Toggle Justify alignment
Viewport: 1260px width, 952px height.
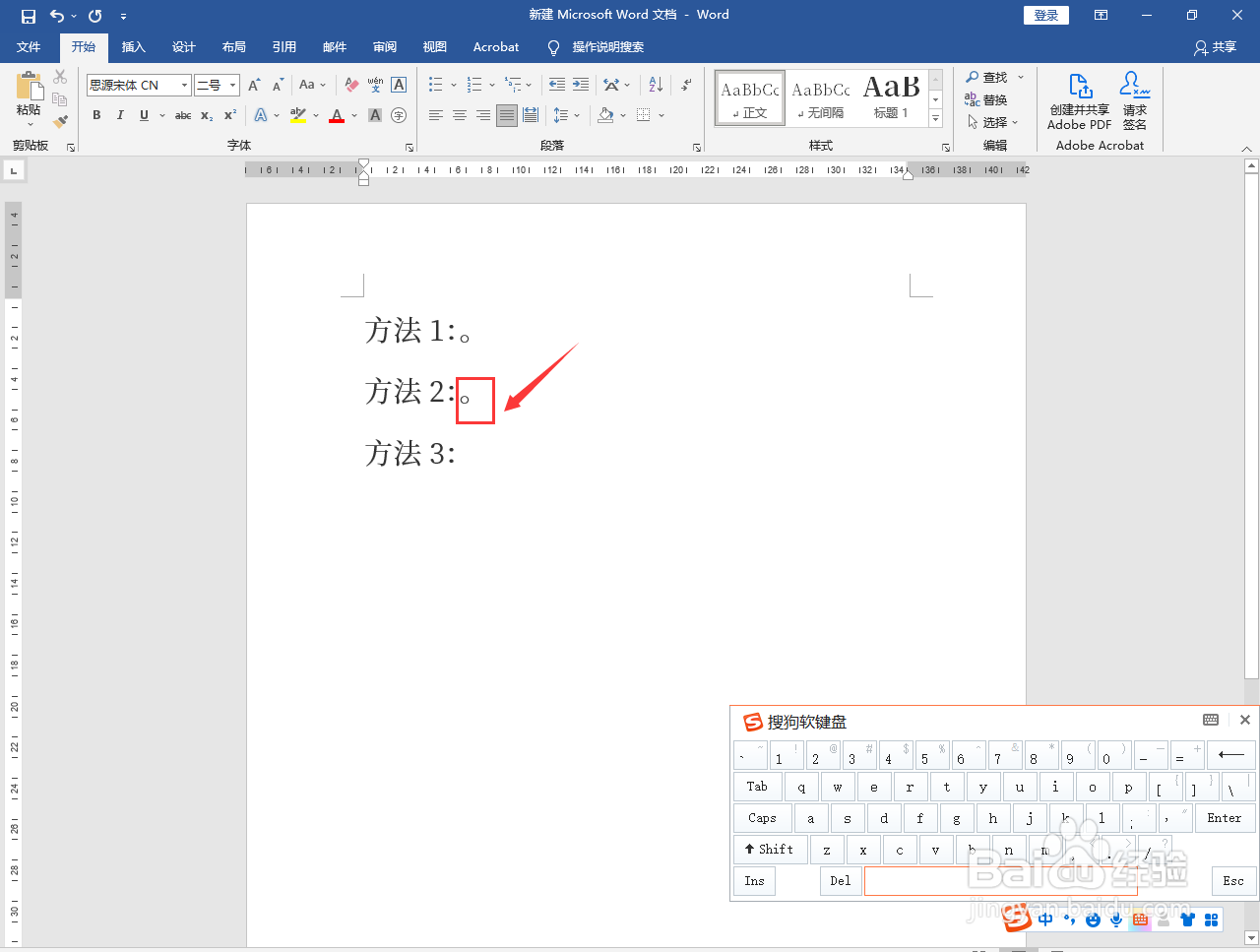pyautogui.click(x=507, y=115)
